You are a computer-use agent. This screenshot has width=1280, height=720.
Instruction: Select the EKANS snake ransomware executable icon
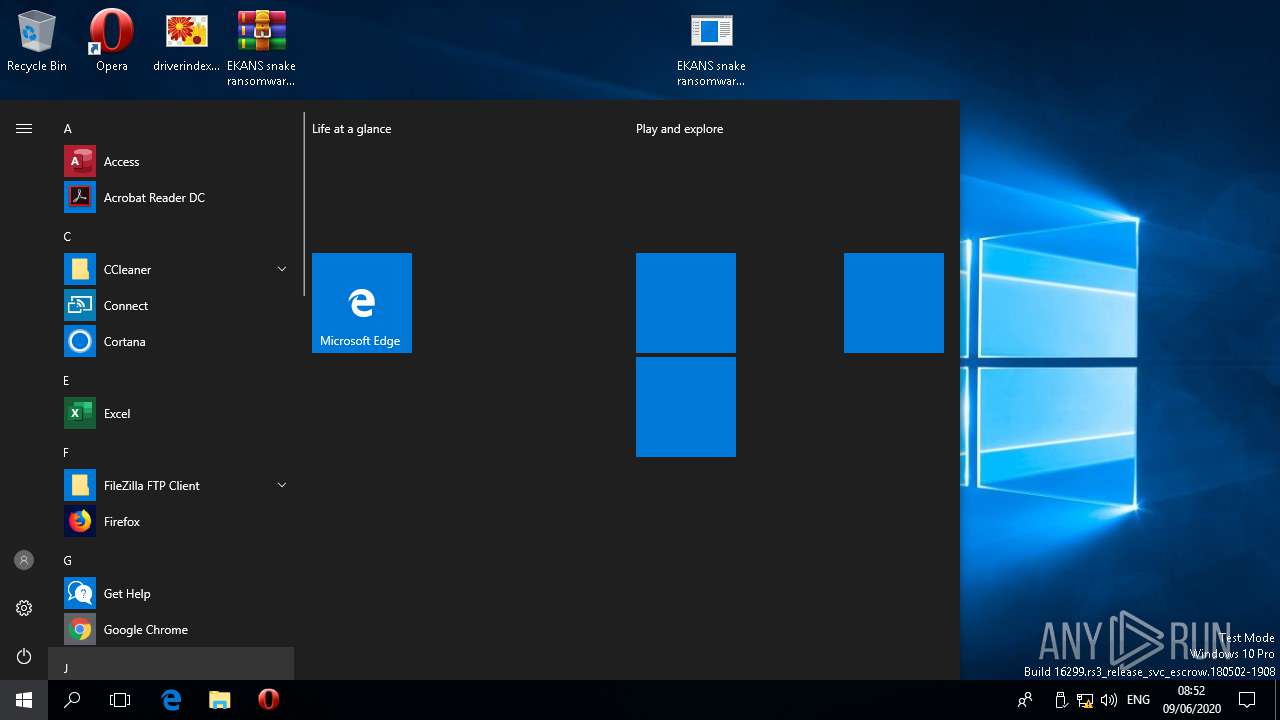pyautogui.click(x=711, y=47)
